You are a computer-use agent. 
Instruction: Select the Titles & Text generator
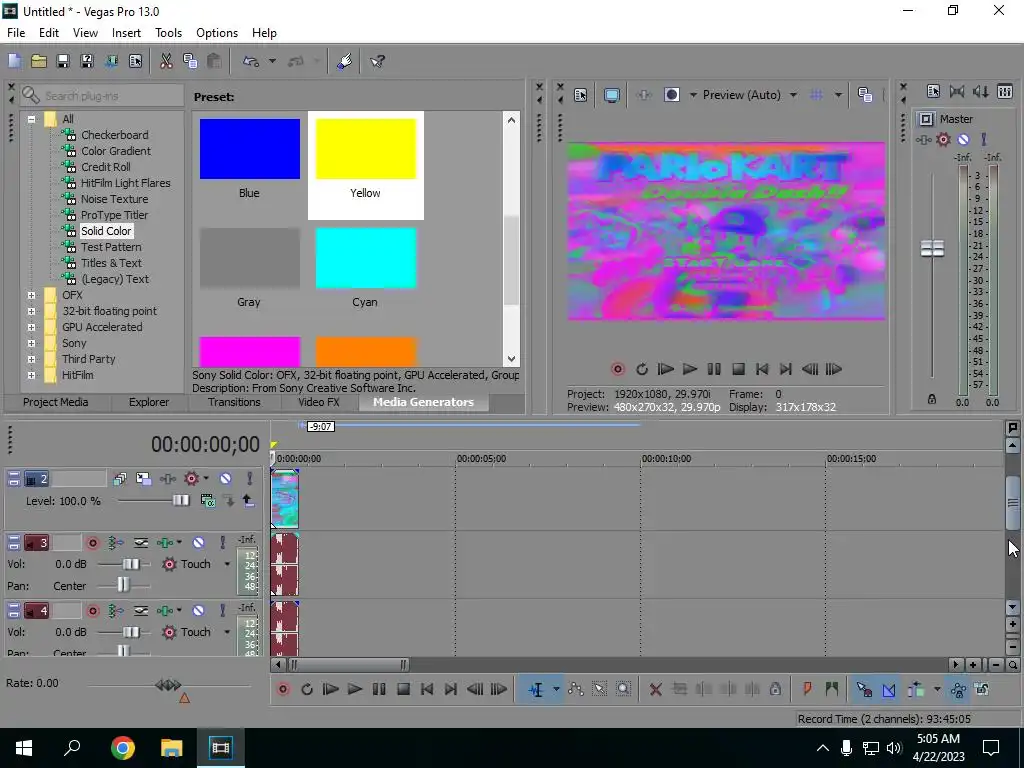click(111, 263)
